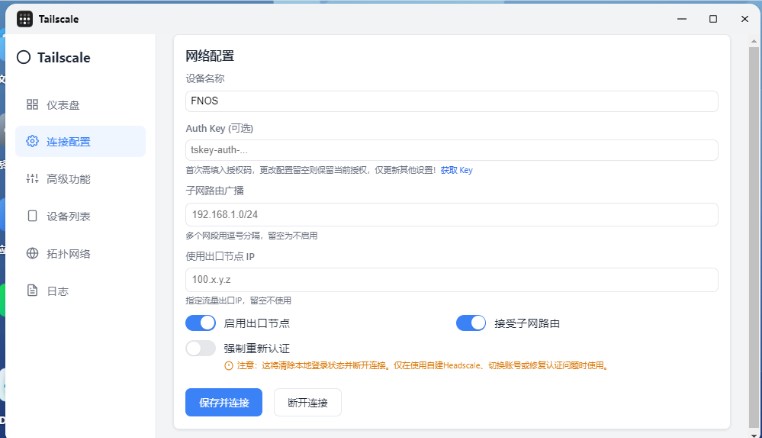Open the 设备列表 device icon
762x438 pixels.
[32, 216]
